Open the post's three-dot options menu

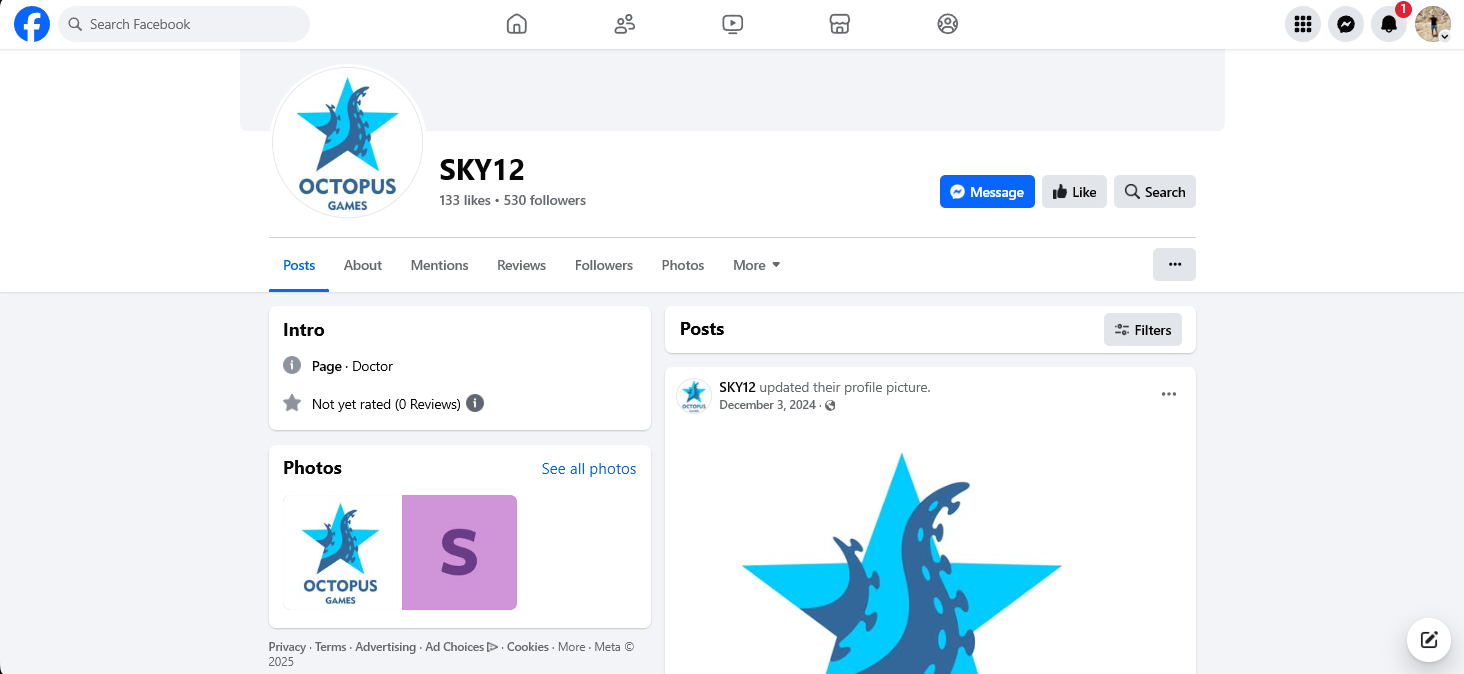1169,394
